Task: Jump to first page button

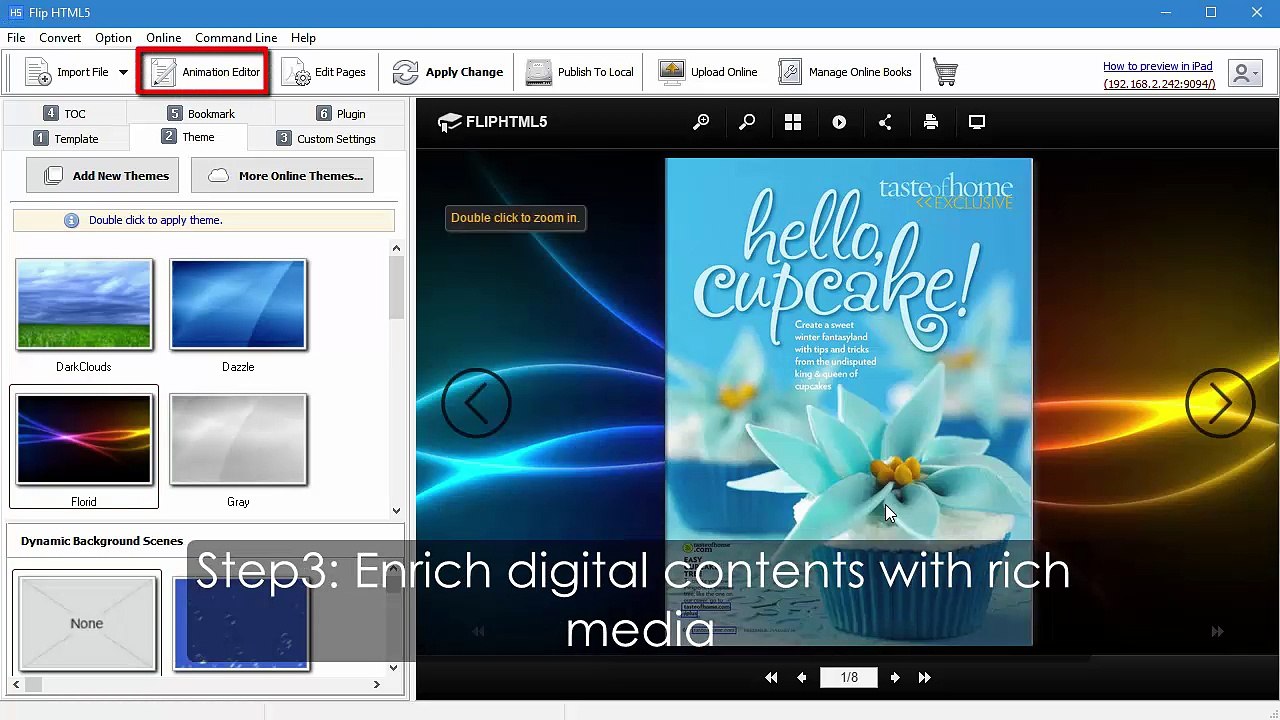Action: tap(771, 677)
